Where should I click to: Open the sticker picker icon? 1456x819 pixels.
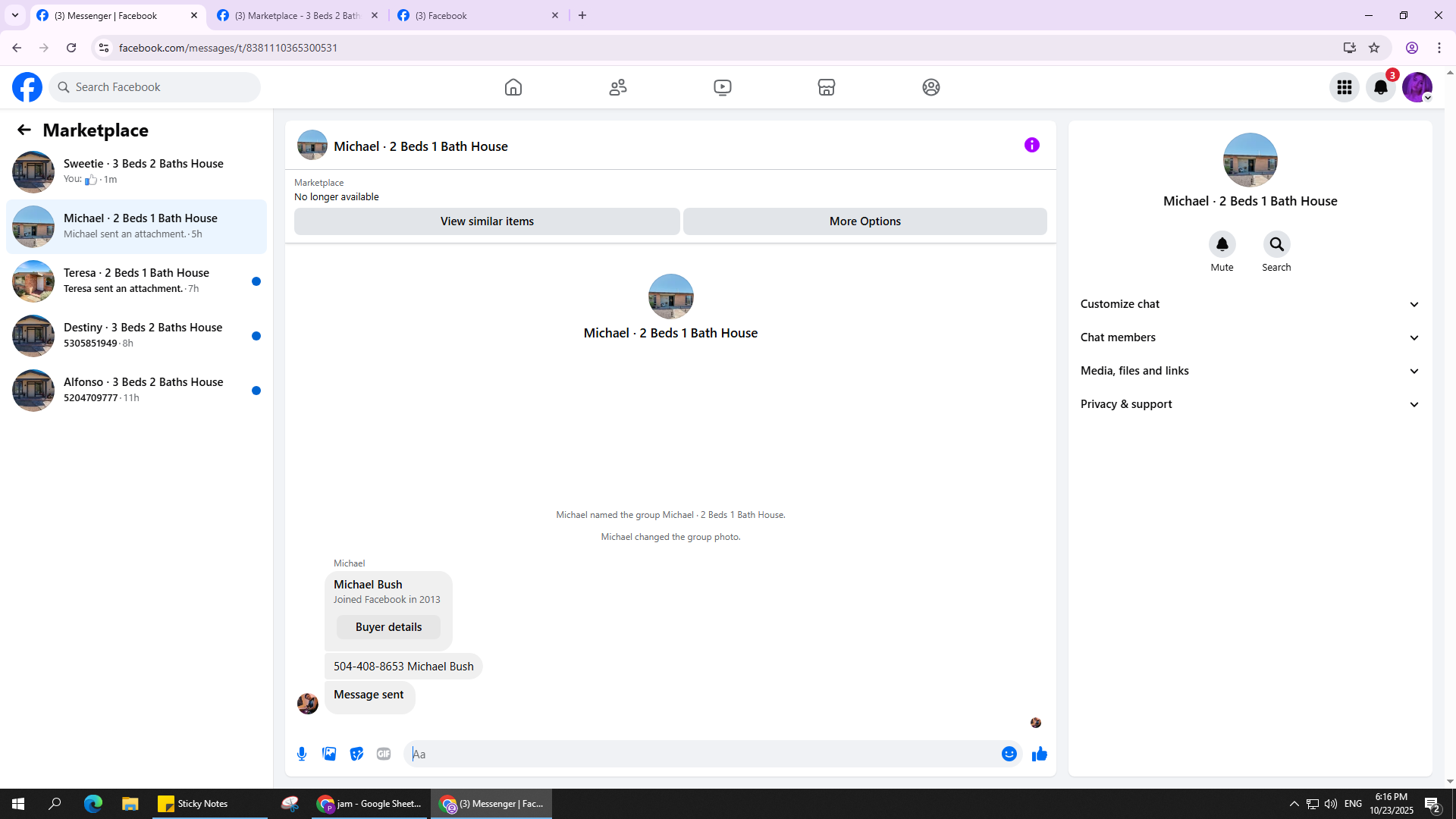[356, 754]
